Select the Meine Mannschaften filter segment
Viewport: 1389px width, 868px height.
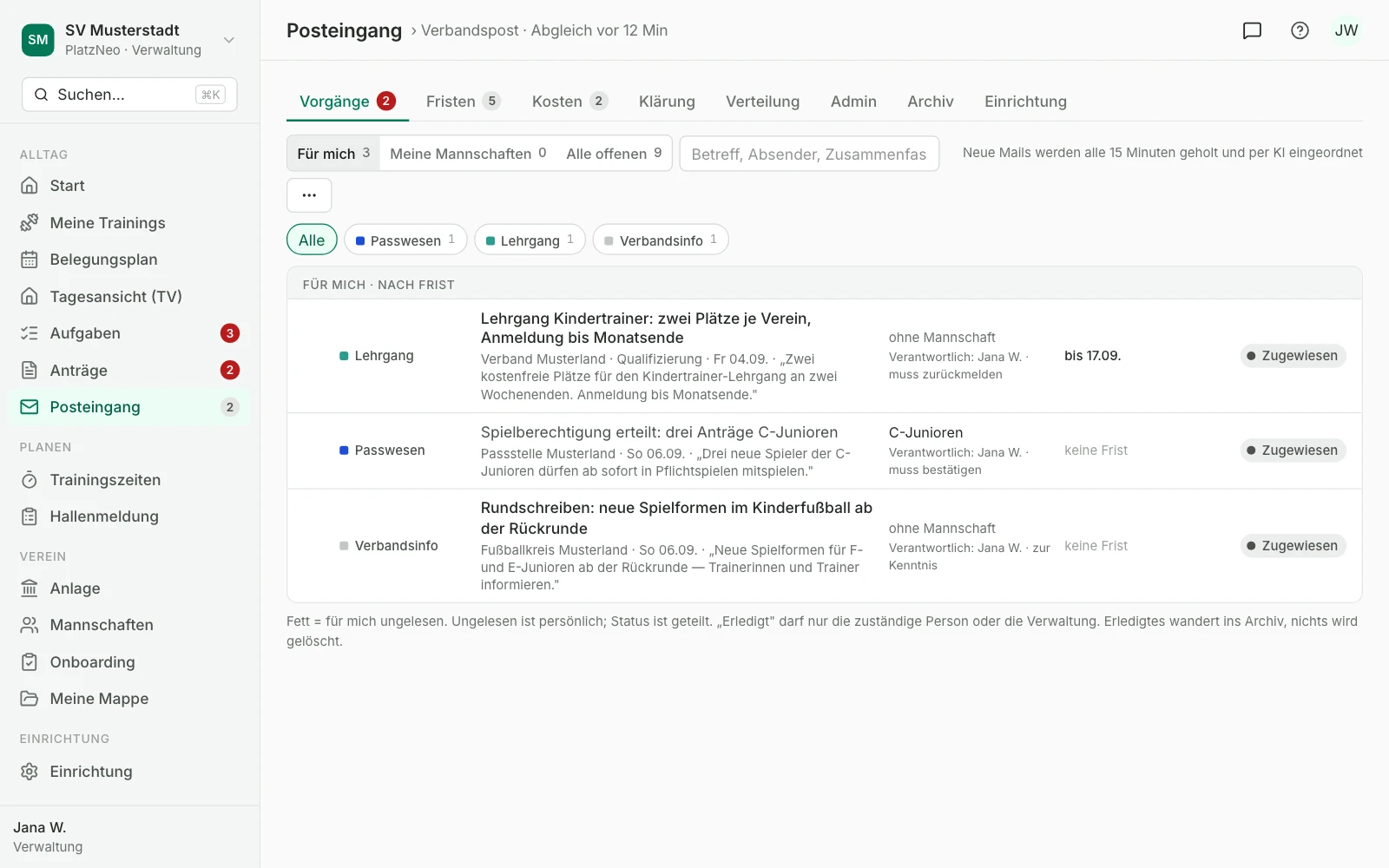coord(468,154)
